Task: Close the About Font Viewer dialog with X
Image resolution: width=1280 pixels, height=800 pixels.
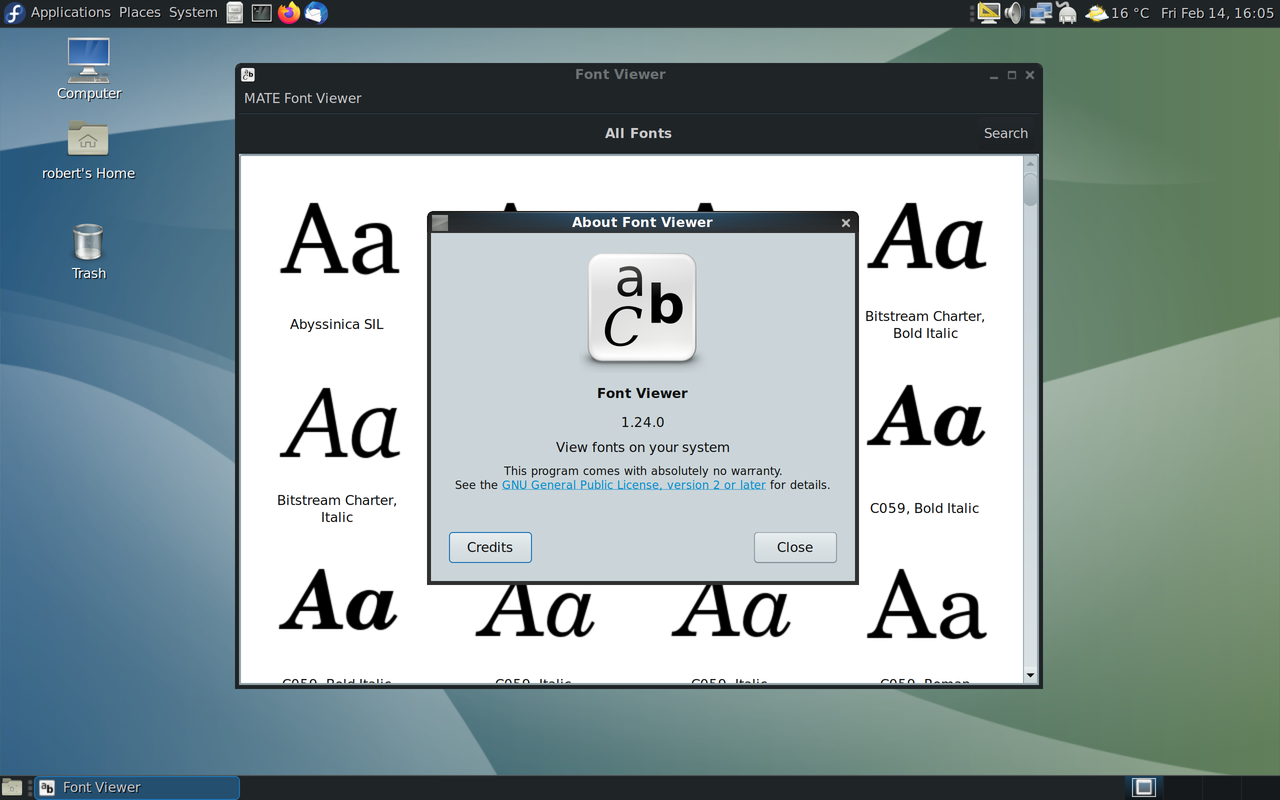Action: 846,222
